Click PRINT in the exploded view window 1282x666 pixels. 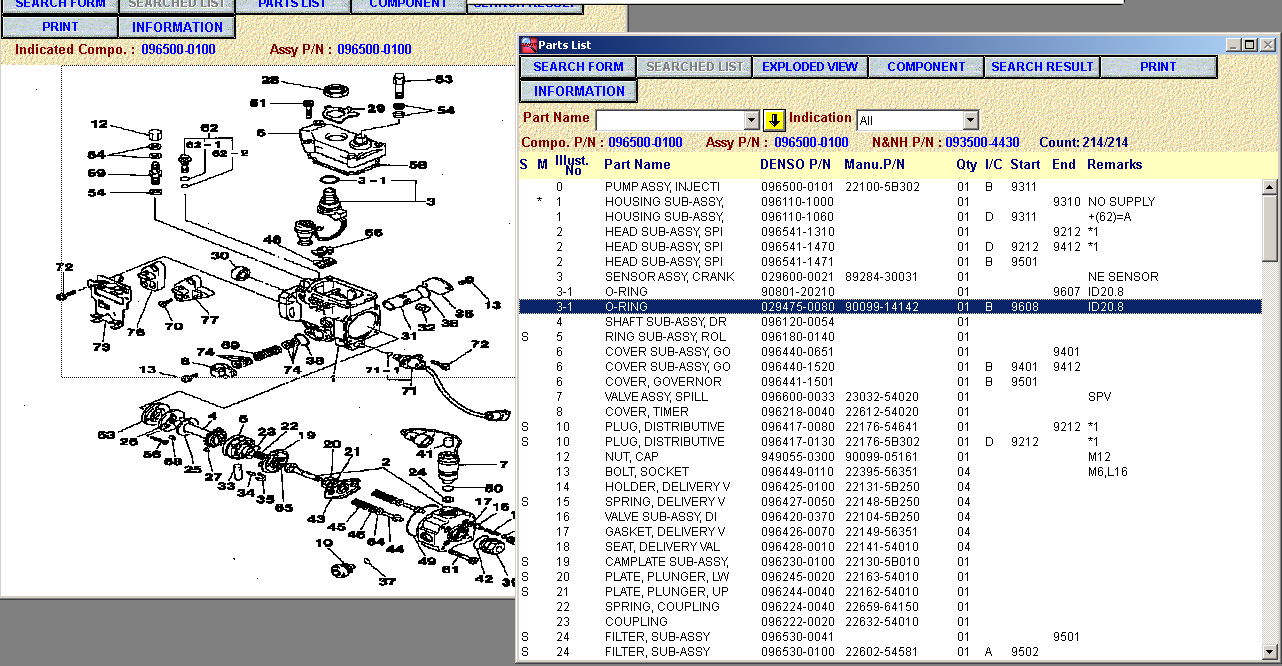click(x=60, y=27)
